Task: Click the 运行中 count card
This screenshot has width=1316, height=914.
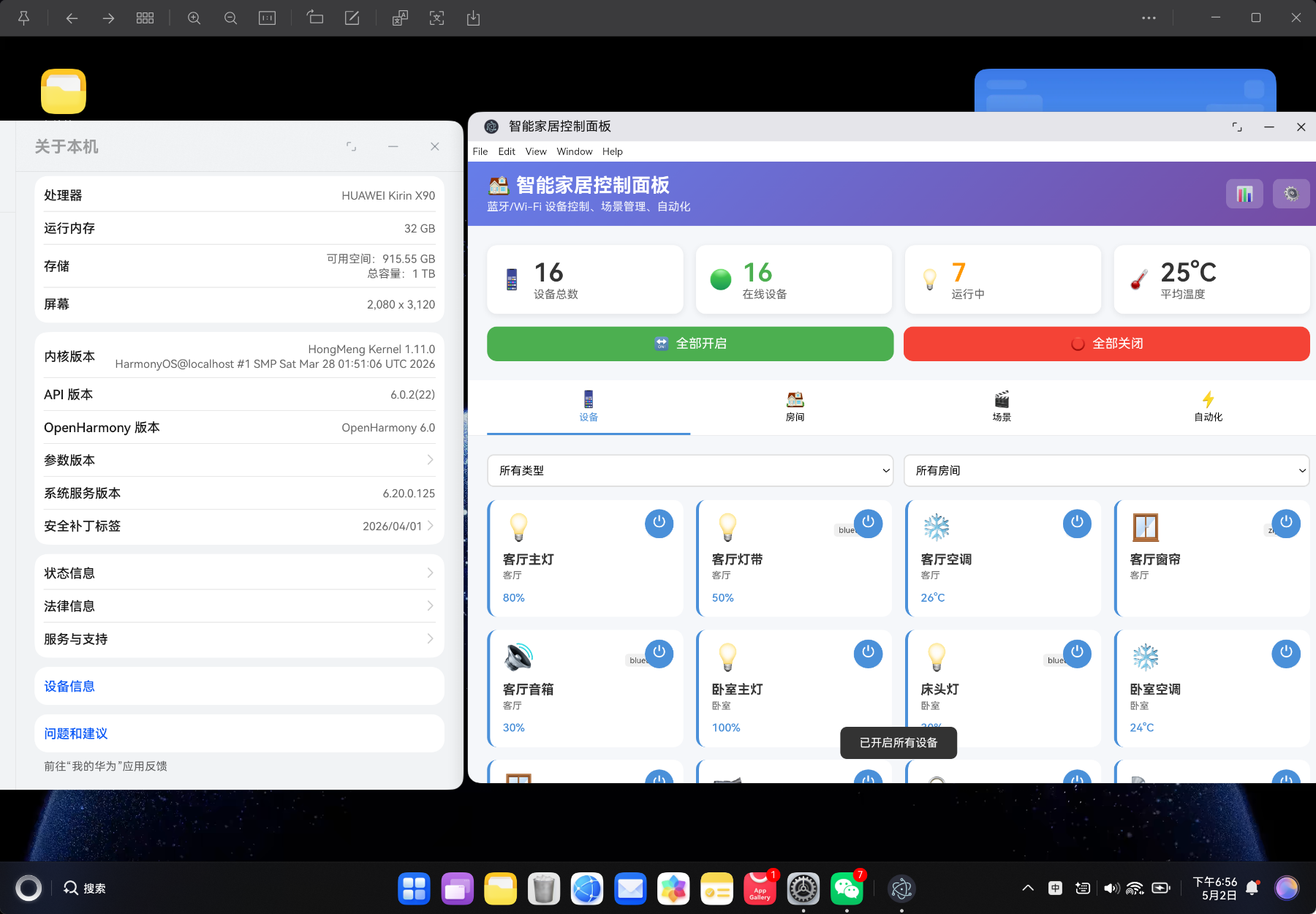Action: (x=1002, y=279)
